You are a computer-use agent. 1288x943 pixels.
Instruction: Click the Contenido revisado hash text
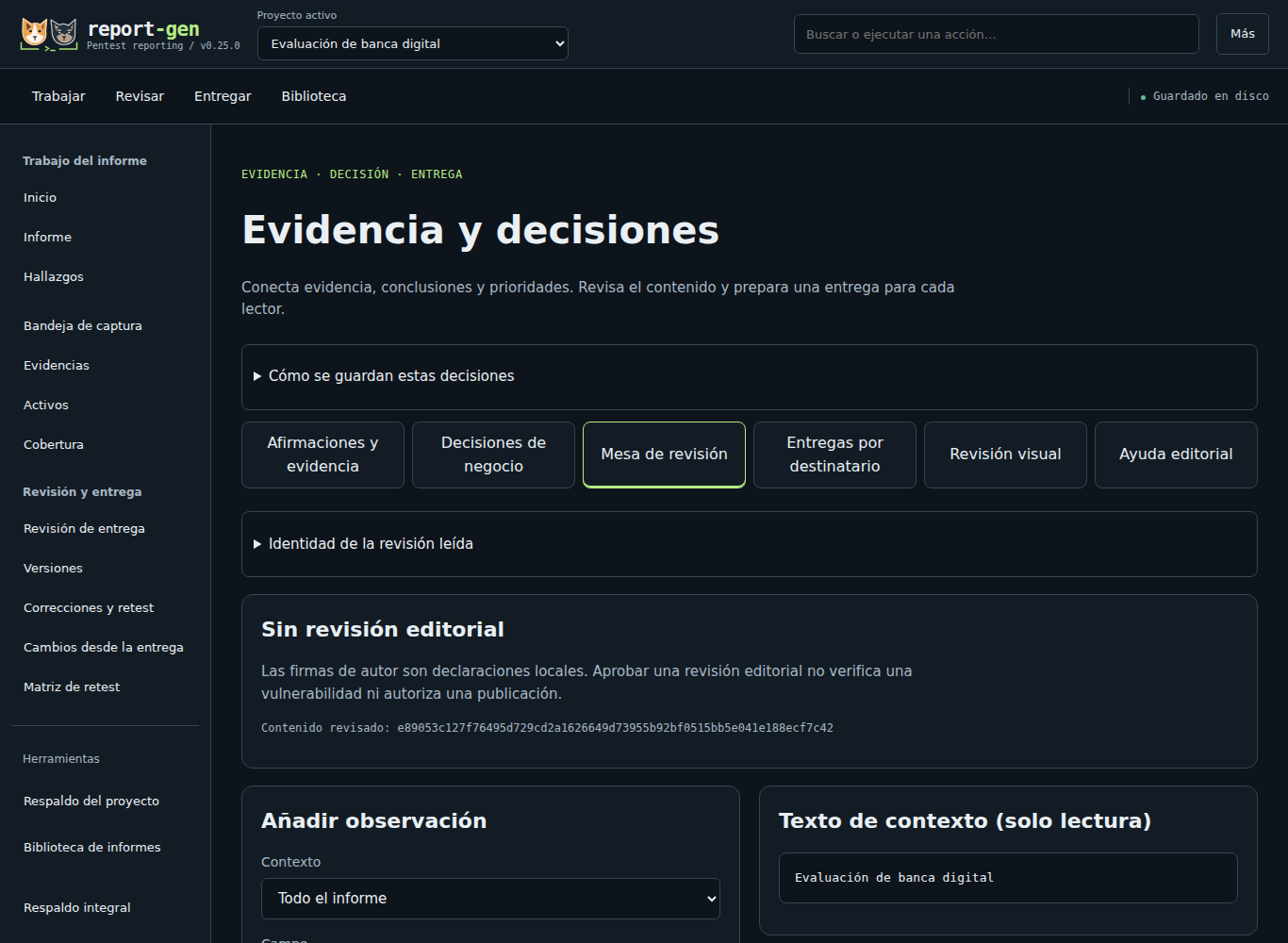[x=547, y=728]
